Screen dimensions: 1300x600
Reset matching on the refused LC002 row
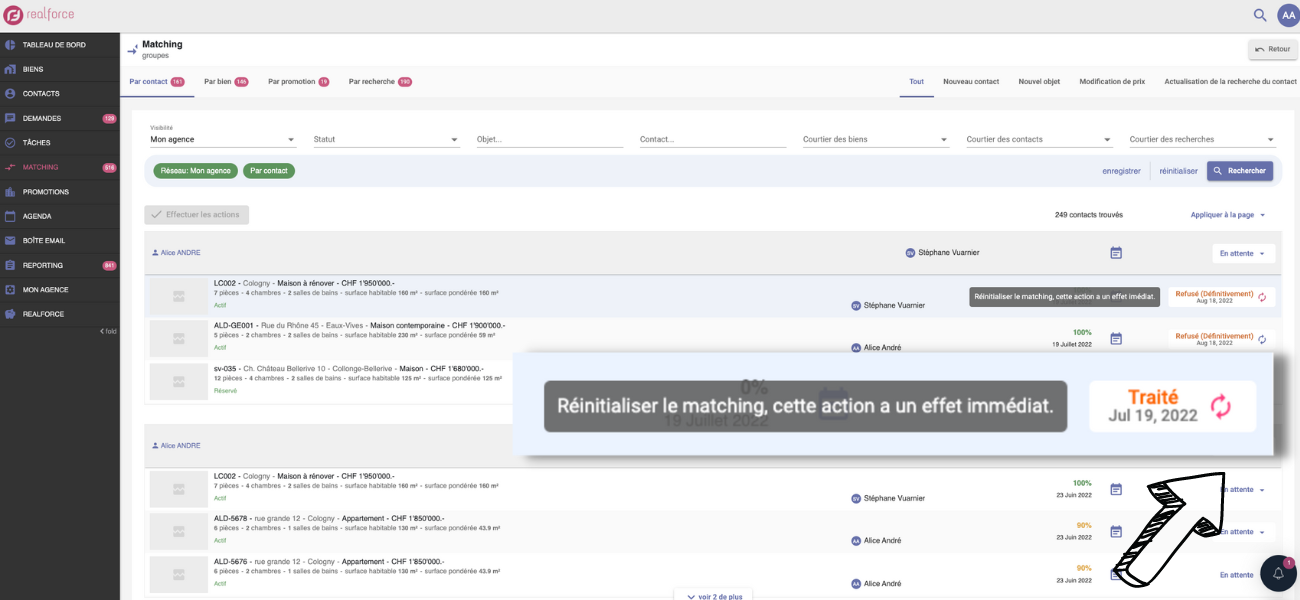1262,297
